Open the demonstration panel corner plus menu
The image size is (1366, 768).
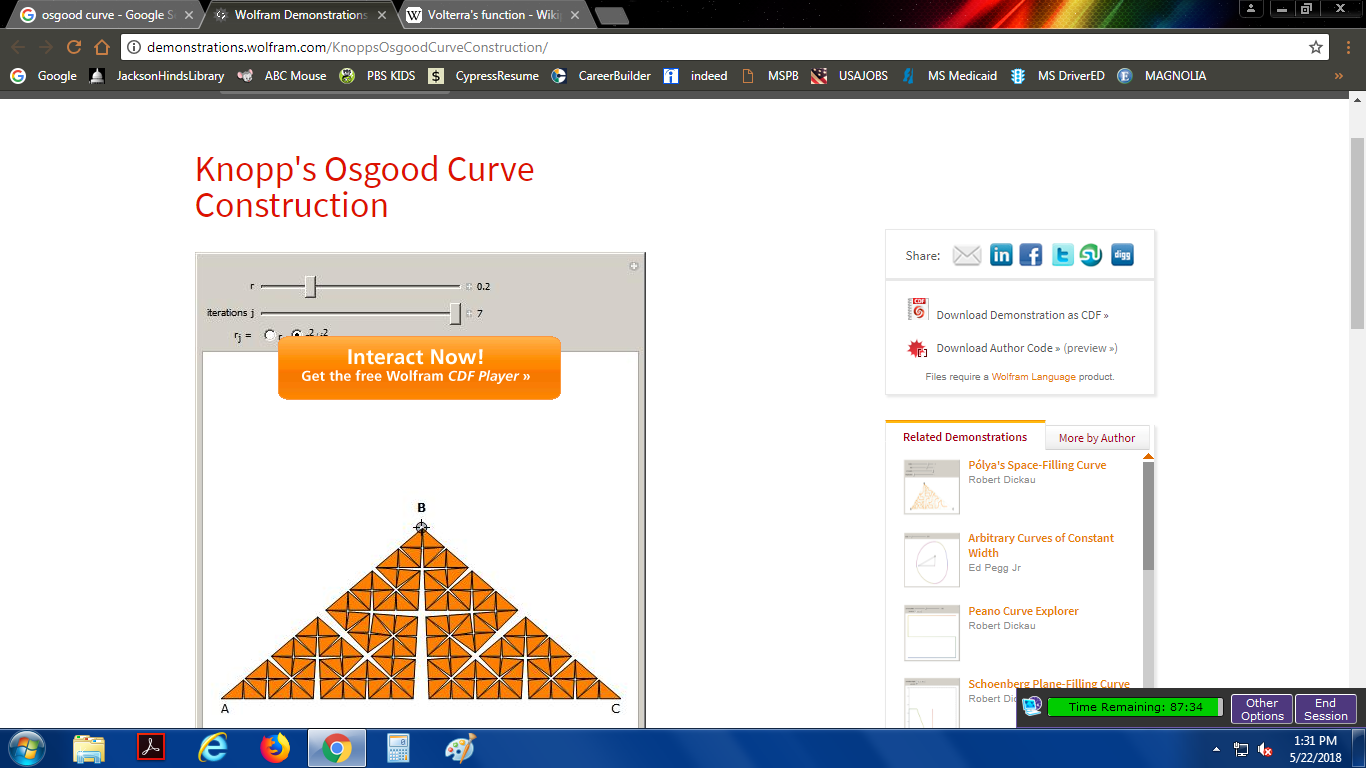coord(634,266)
